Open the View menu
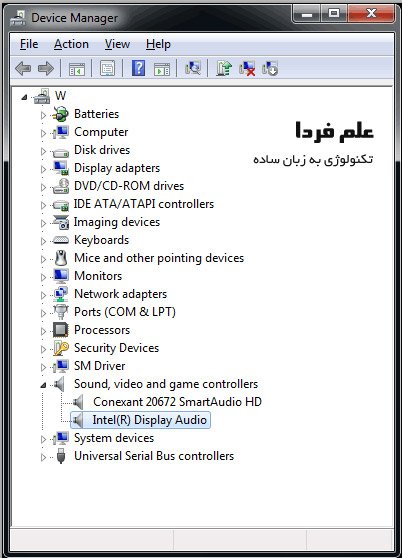Screen dimensions: 402x558 tap(117, 44)
